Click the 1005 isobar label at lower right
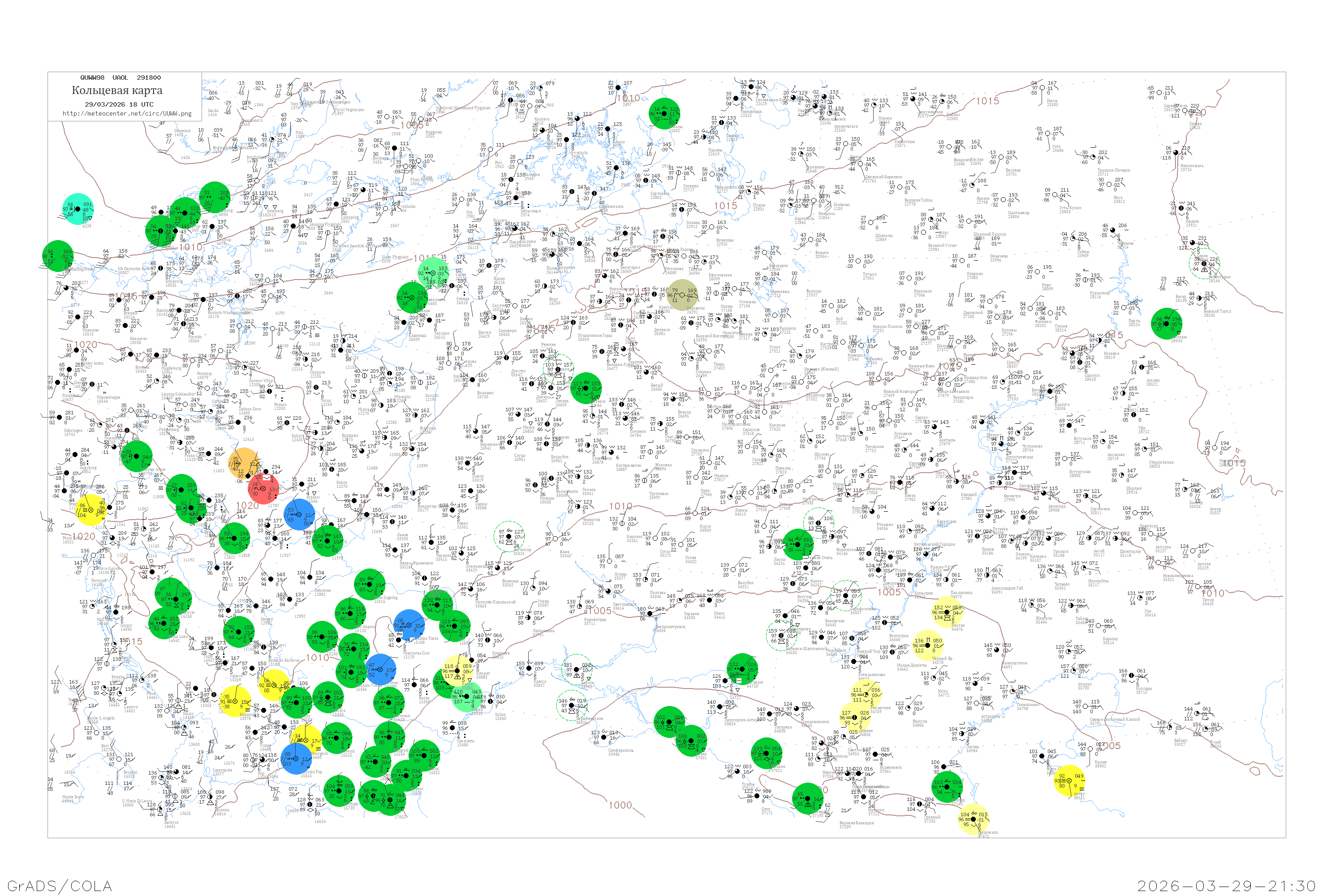This screenshot has height=896, width=1344. pyautogui.click(x=1111, y=746)
